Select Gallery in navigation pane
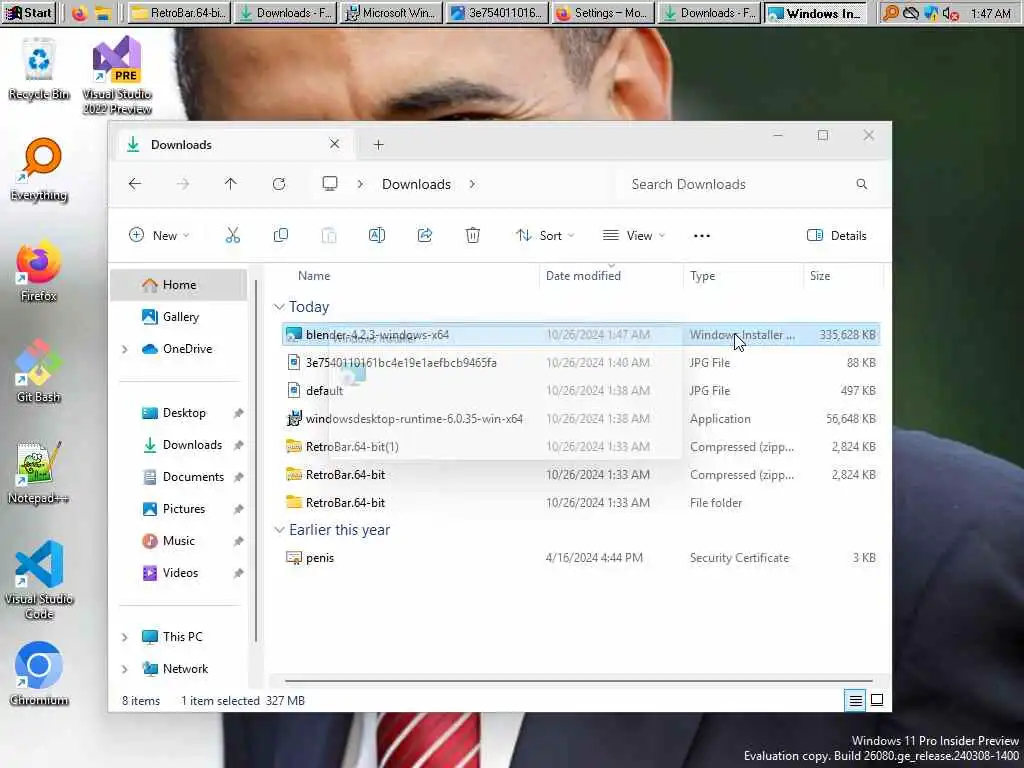This screenshot has height=768, width=1024. point(178,317)
